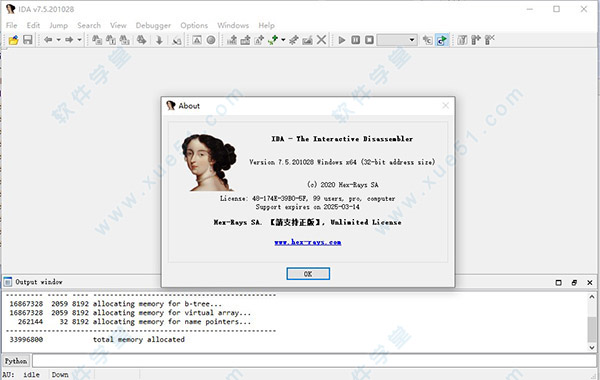The width and height of the screenshot is (600, 380).
Task: Start the process with the play icon
Action: (x=342, y=40)
